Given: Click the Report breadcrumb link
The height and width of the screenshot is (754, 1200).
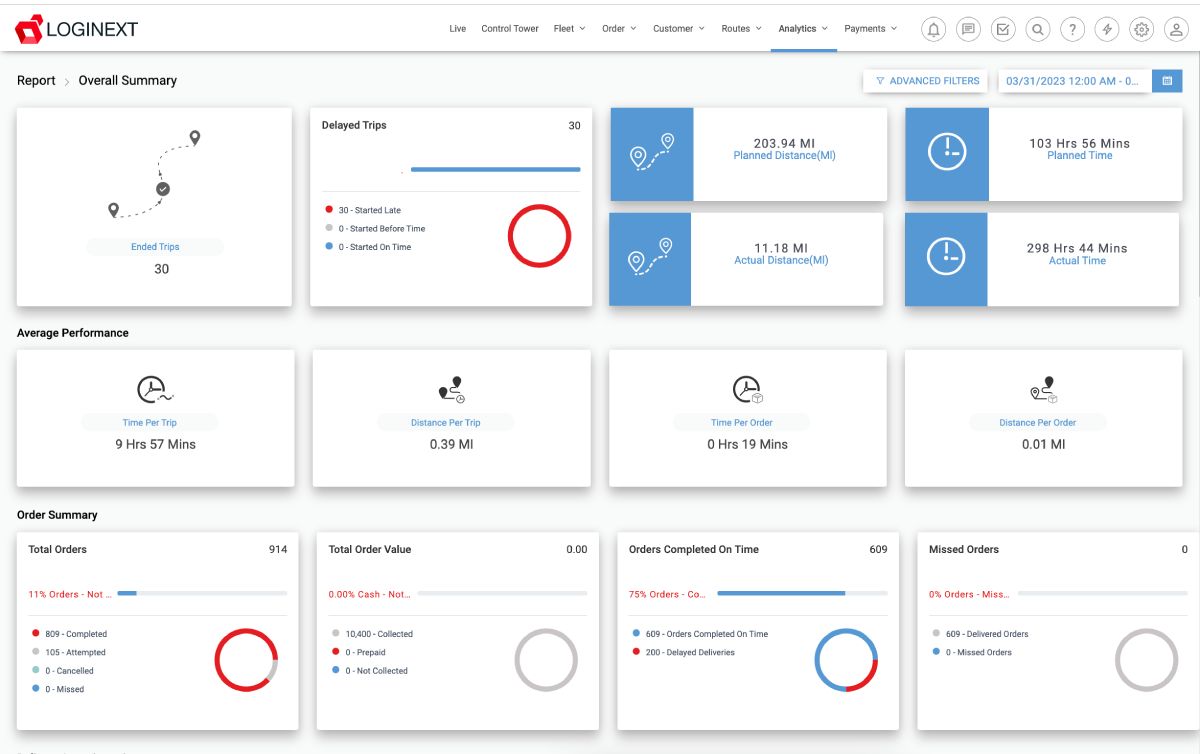Looking at the screenshot, I should pos(36,81).
